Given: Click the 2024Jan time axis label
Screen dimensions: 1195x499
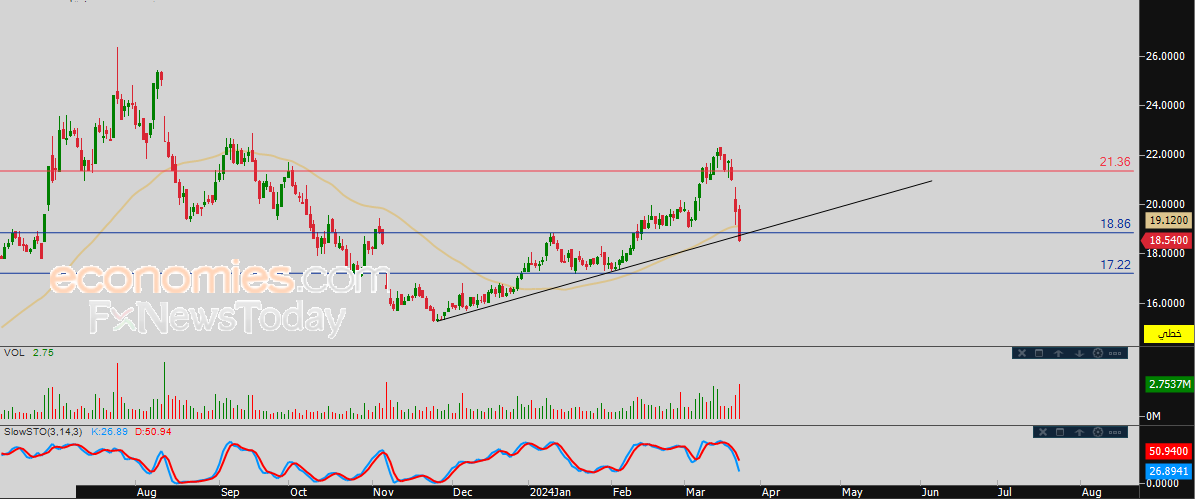Looking at the screenshot, I should [550, 492].
